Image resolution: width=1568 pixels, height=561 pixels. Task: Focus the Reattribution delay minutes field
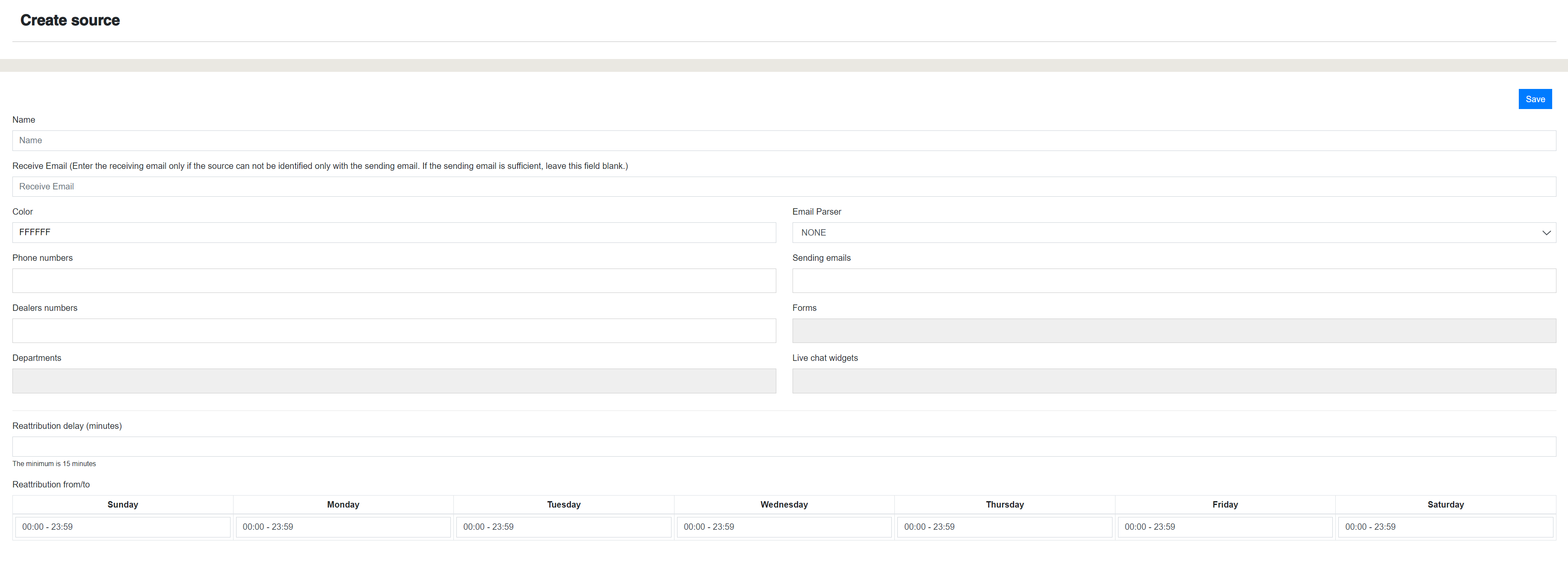pos(784,446)
